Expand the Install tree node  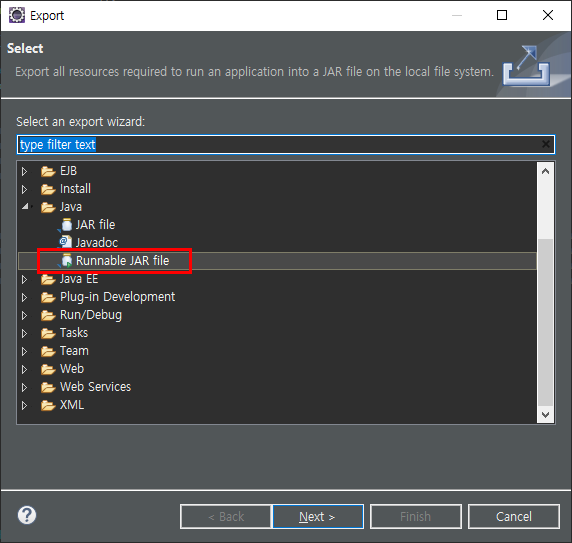(24, 189)
